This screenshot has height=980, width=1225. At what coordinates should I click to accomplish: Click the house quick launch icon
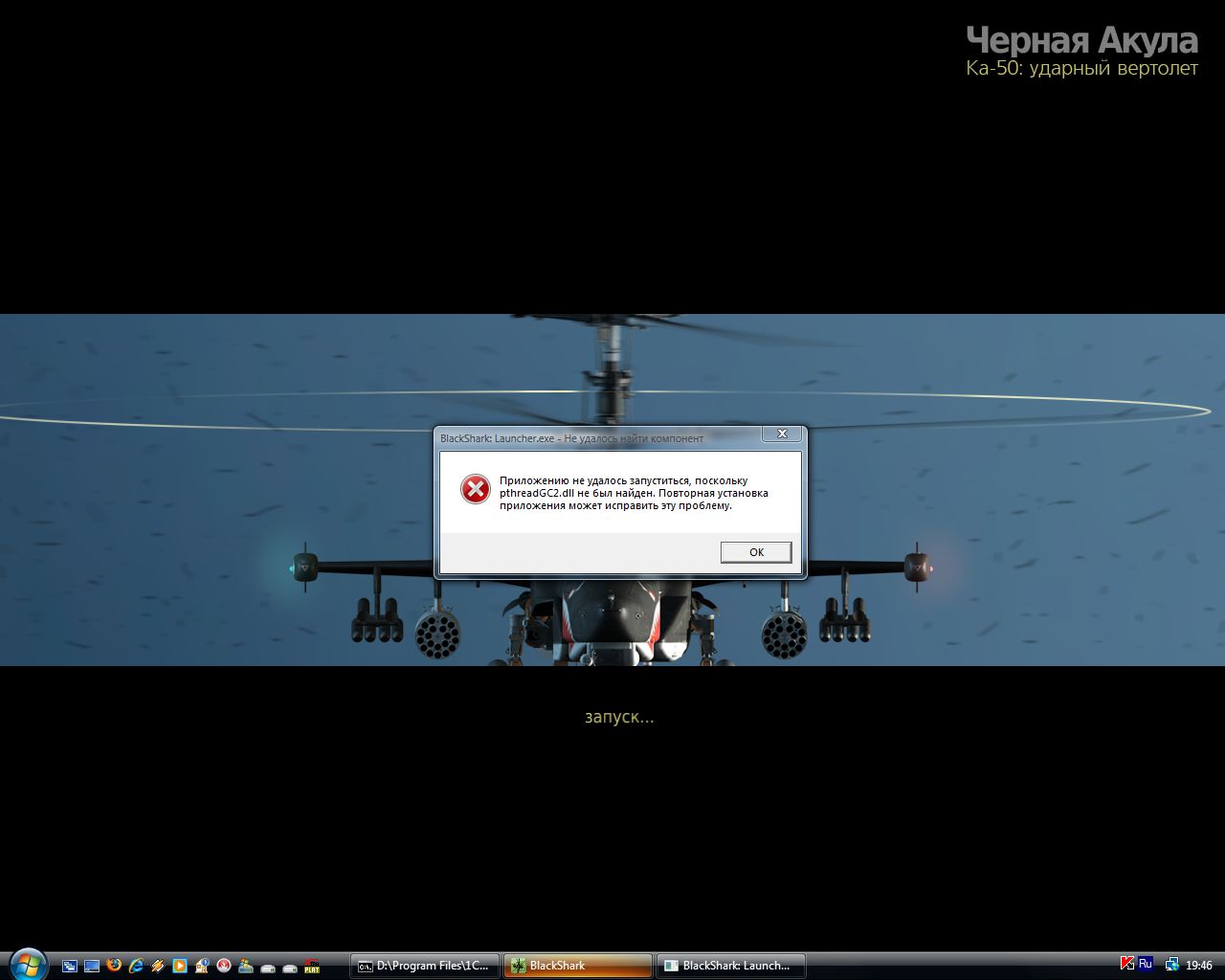[x=202, y=966]
